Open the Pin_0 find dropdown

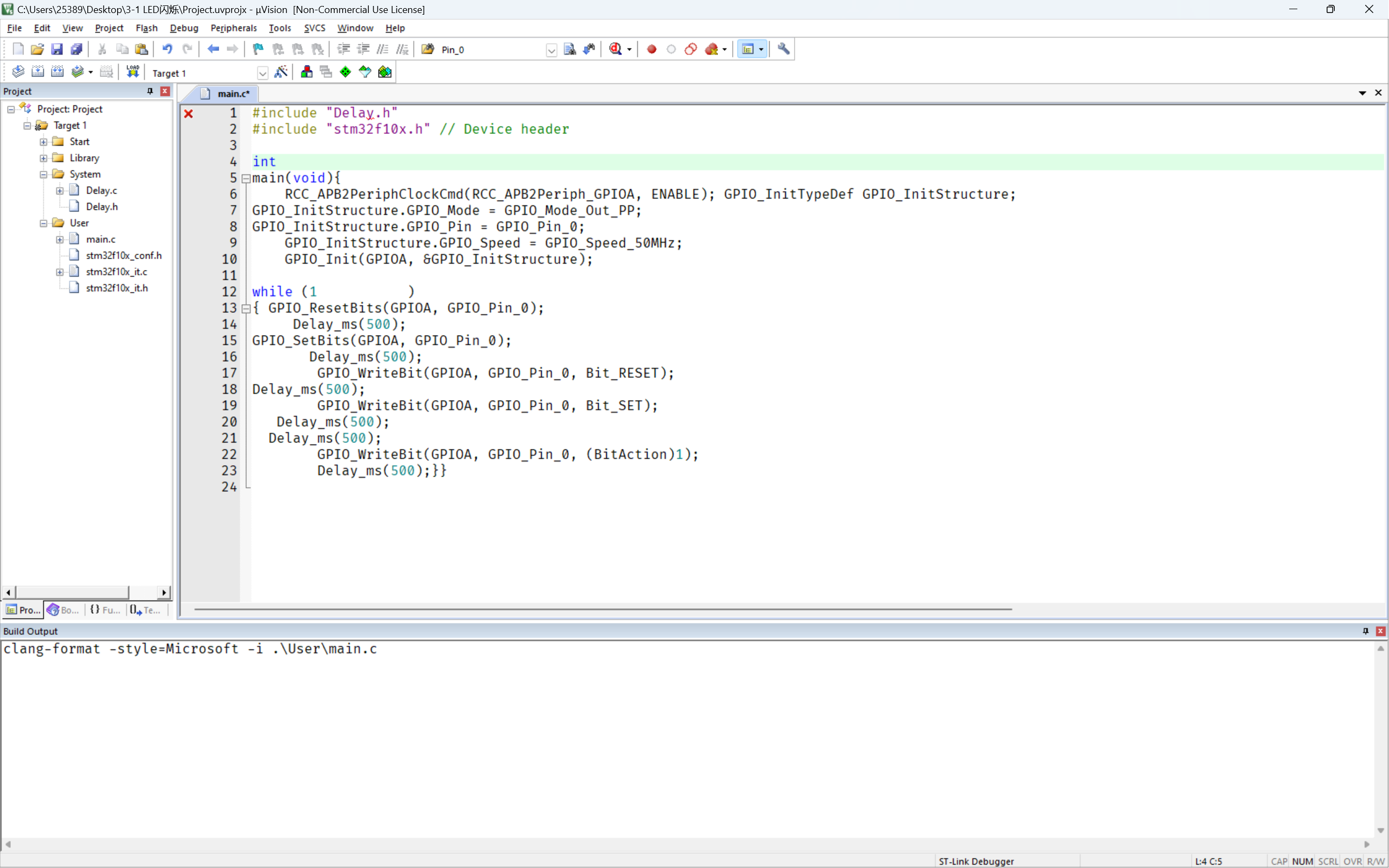[x=551, y=50]
